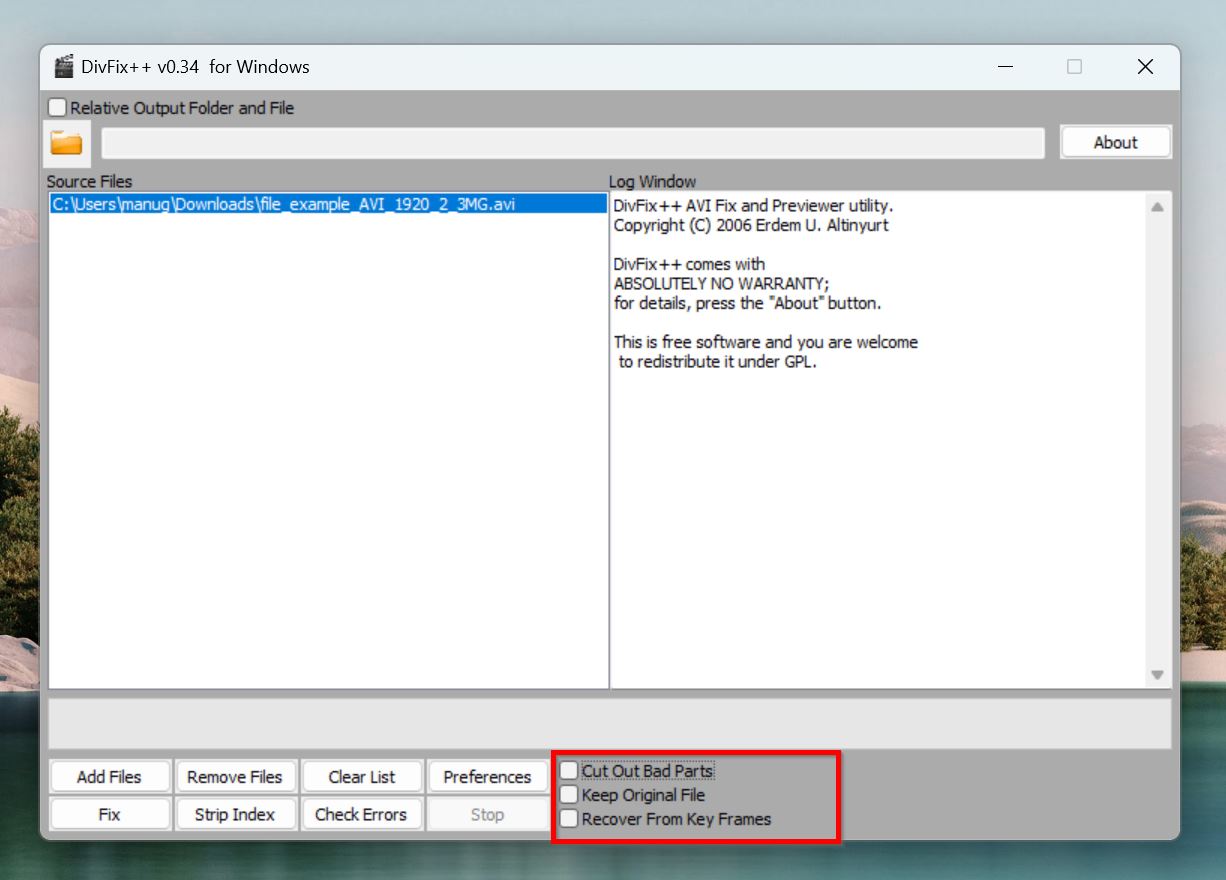Image resolution: width=1226 pixels, height=880 pixels.
Task: Click the disabled Stop button
Action: click(487, 814)
